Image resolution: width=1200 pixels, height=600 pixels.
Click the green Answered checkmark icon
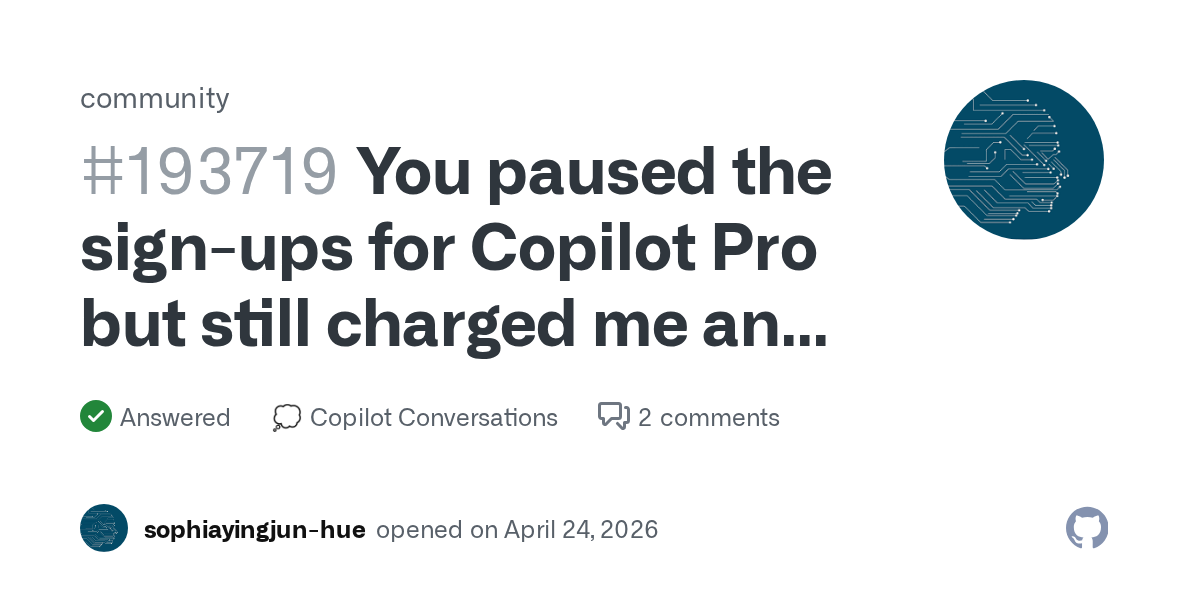click(x=95, y=416)
